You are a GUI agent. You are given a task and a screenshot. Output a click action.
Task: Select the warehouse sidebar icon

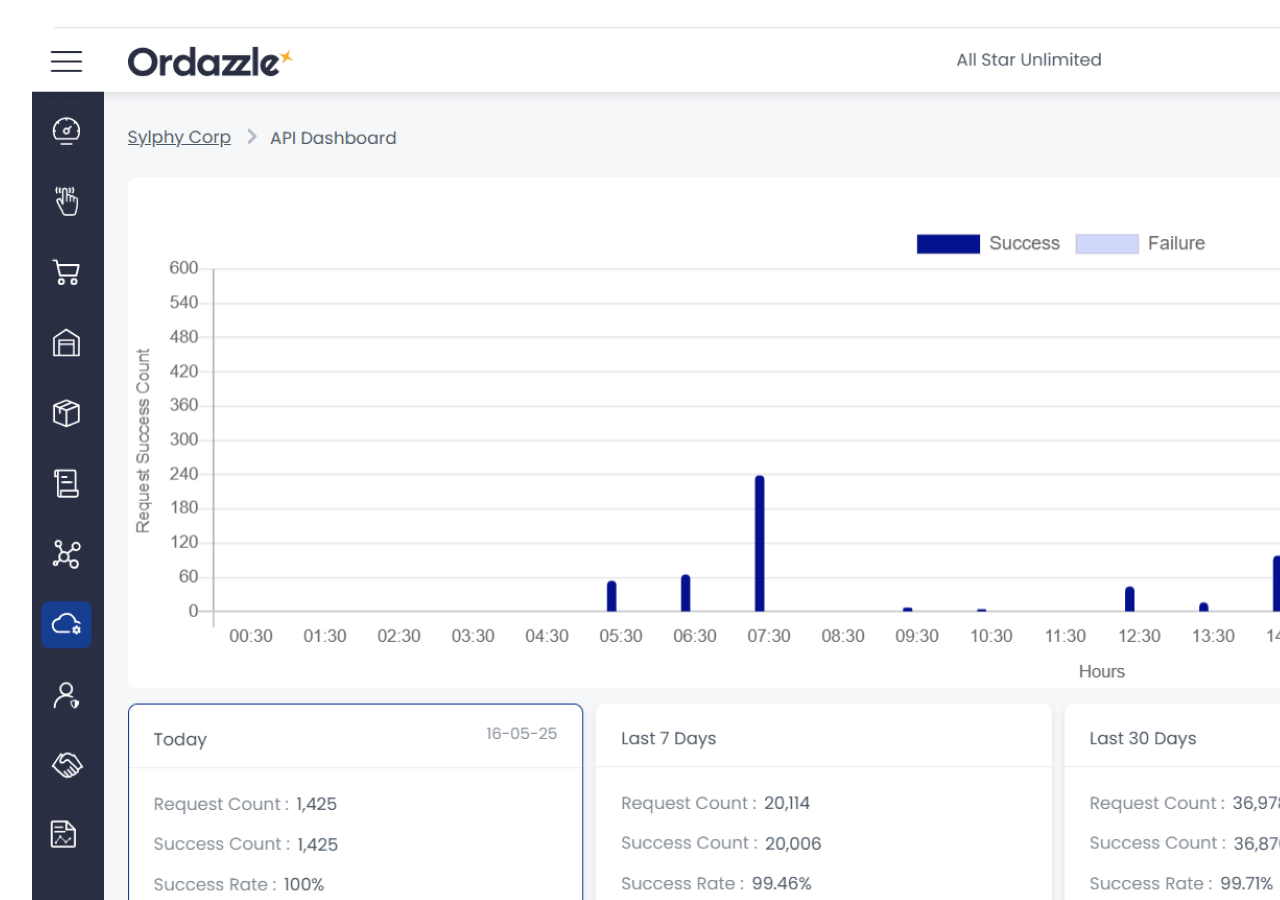click(x=67, y=343)
